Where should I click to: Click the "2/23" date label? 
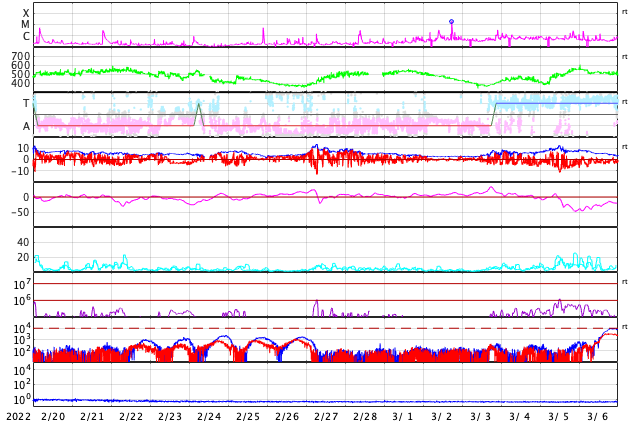[x=170, y=417]
